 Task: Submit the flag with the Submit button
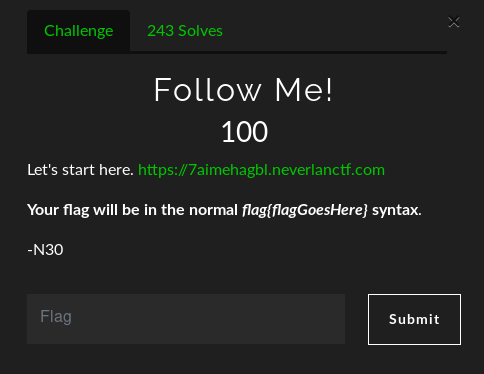414,319
